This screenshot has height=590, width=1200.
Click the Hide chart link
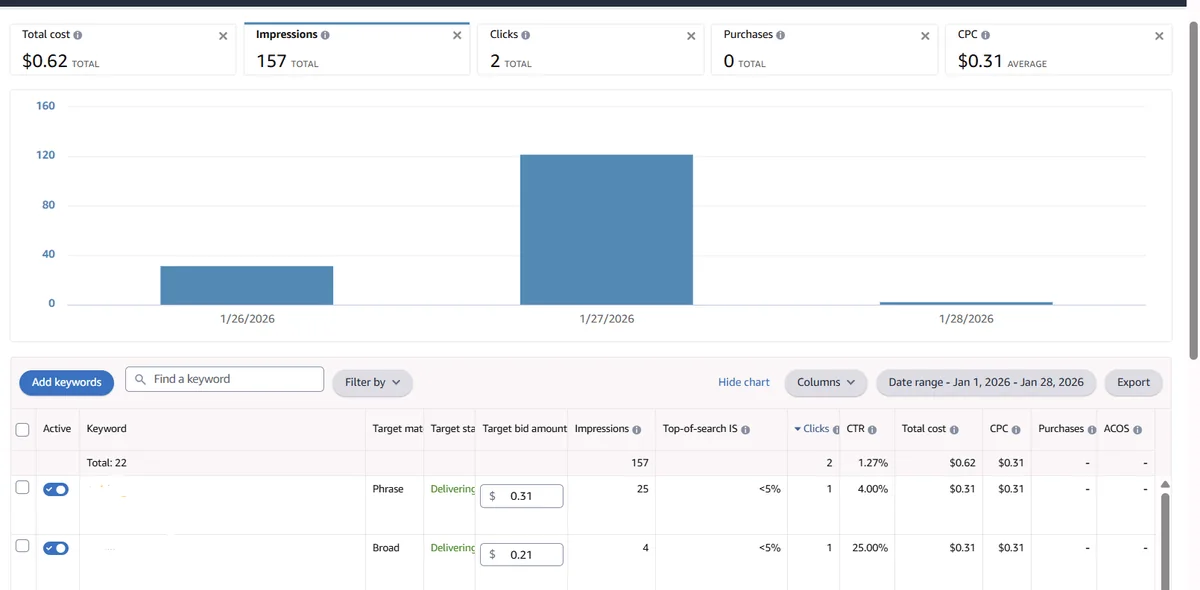(x=744, y=382)
